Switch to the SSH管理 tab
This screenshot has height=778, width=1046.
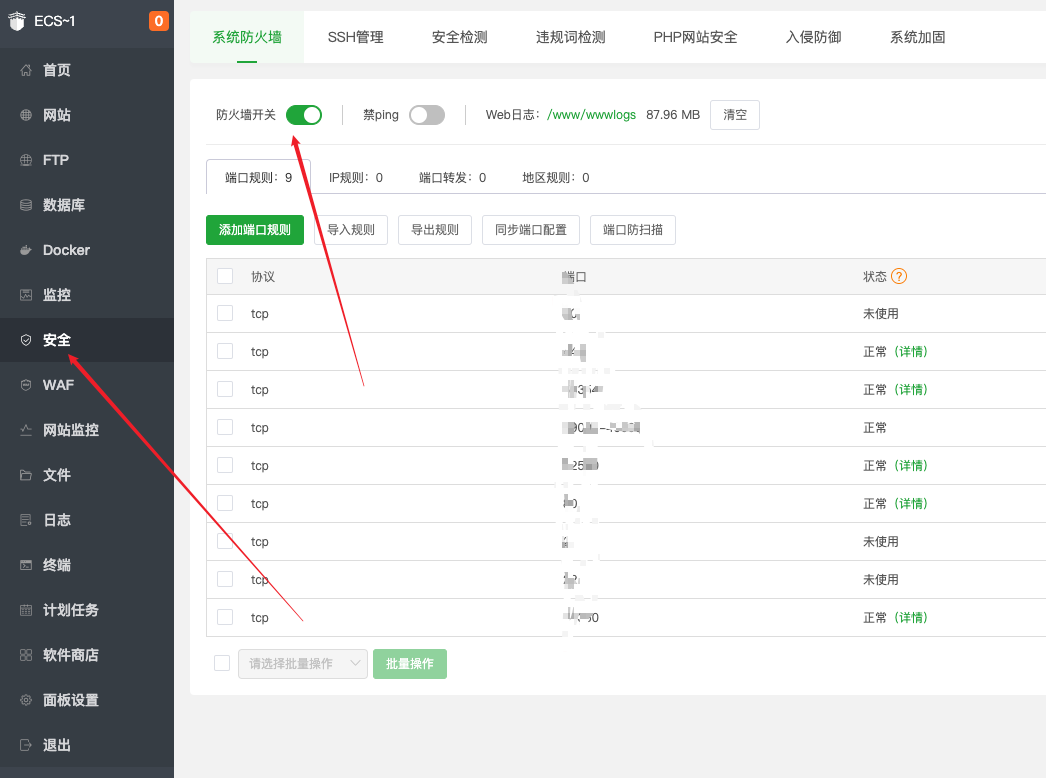[x=355, y=37]
